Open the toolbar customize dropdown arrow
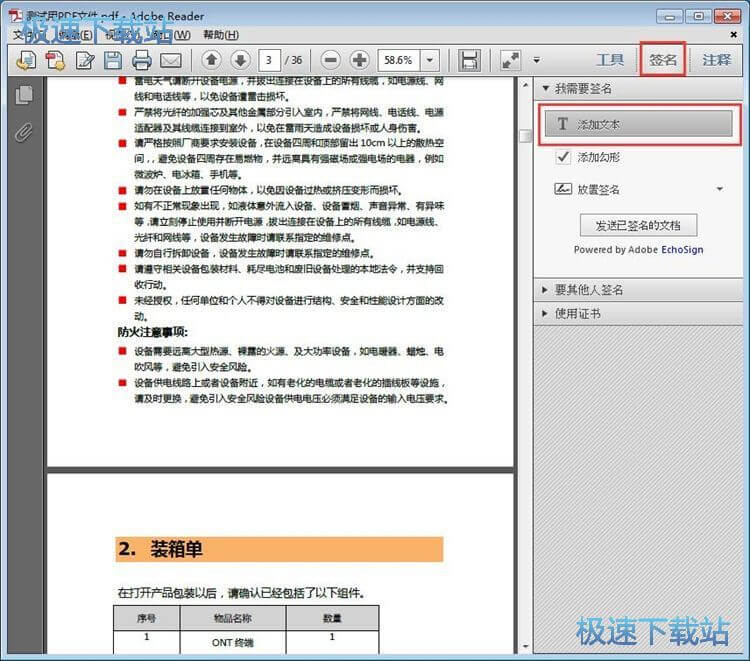 point(537,60)
